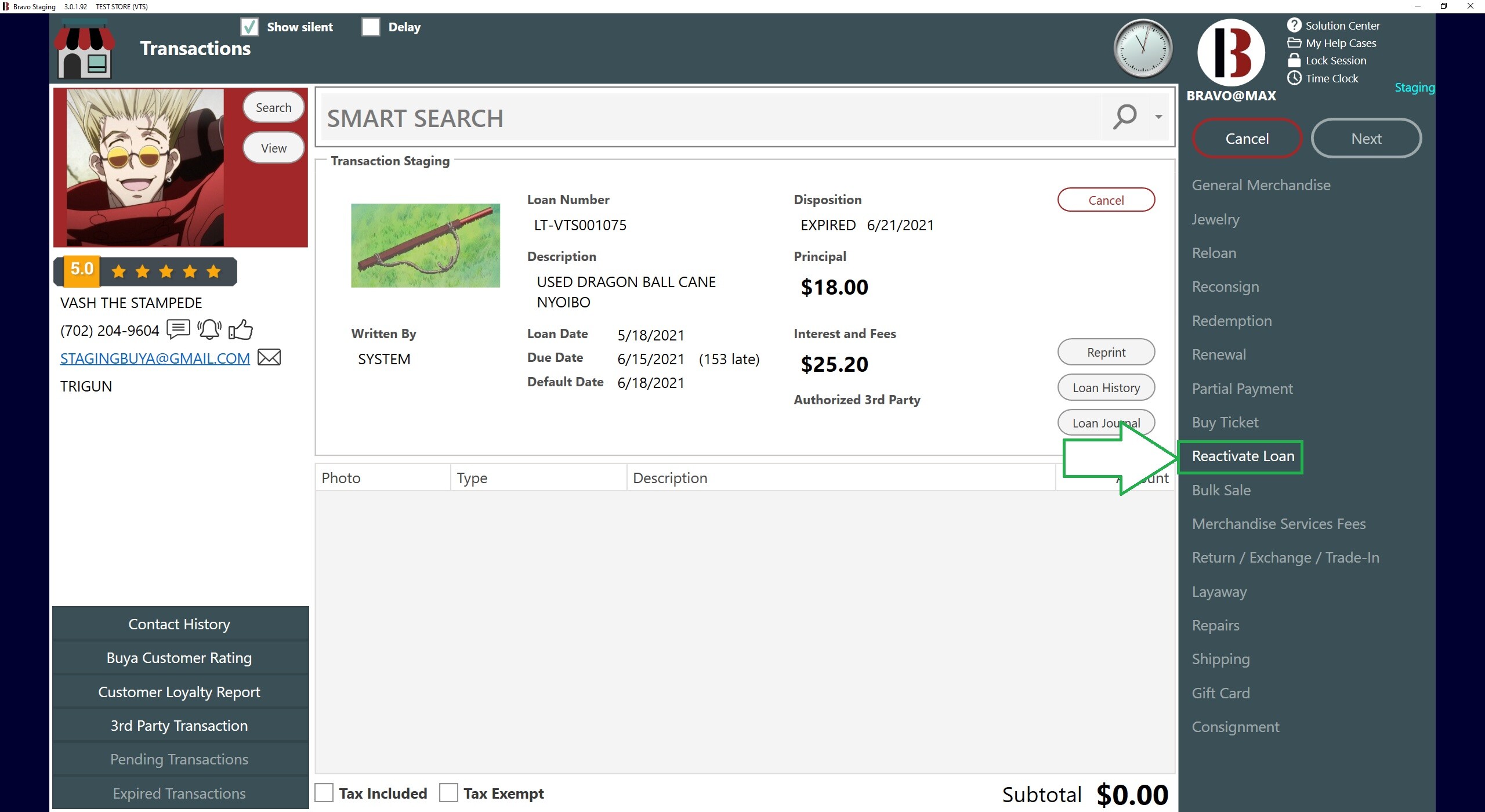1485x812 pixels.
Task: Open Expired Transactions
Action: pos(180,793)
